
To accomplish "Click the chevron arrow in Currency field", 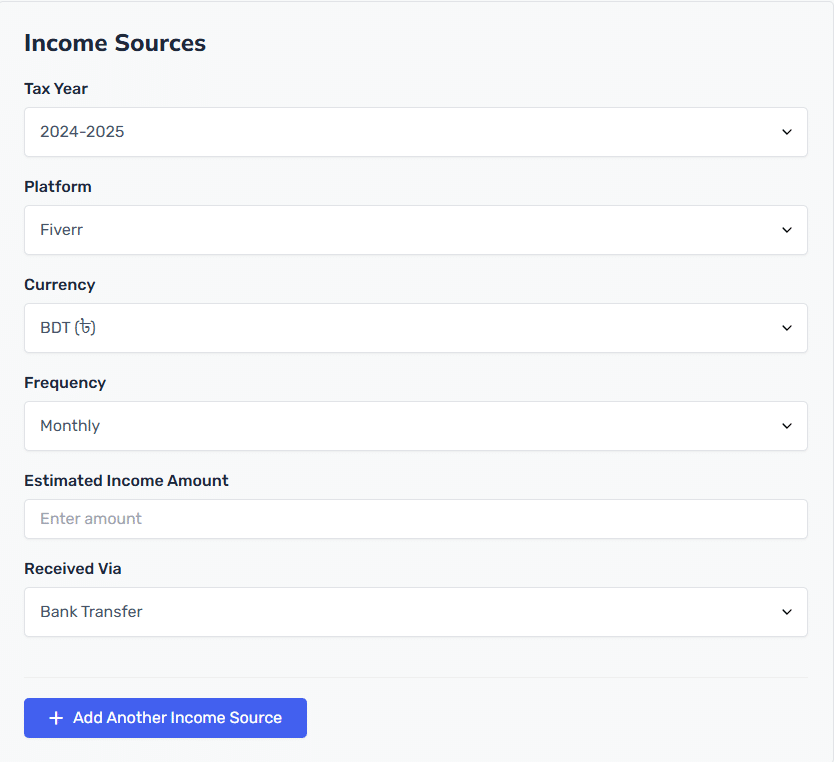I will (787, 328).
